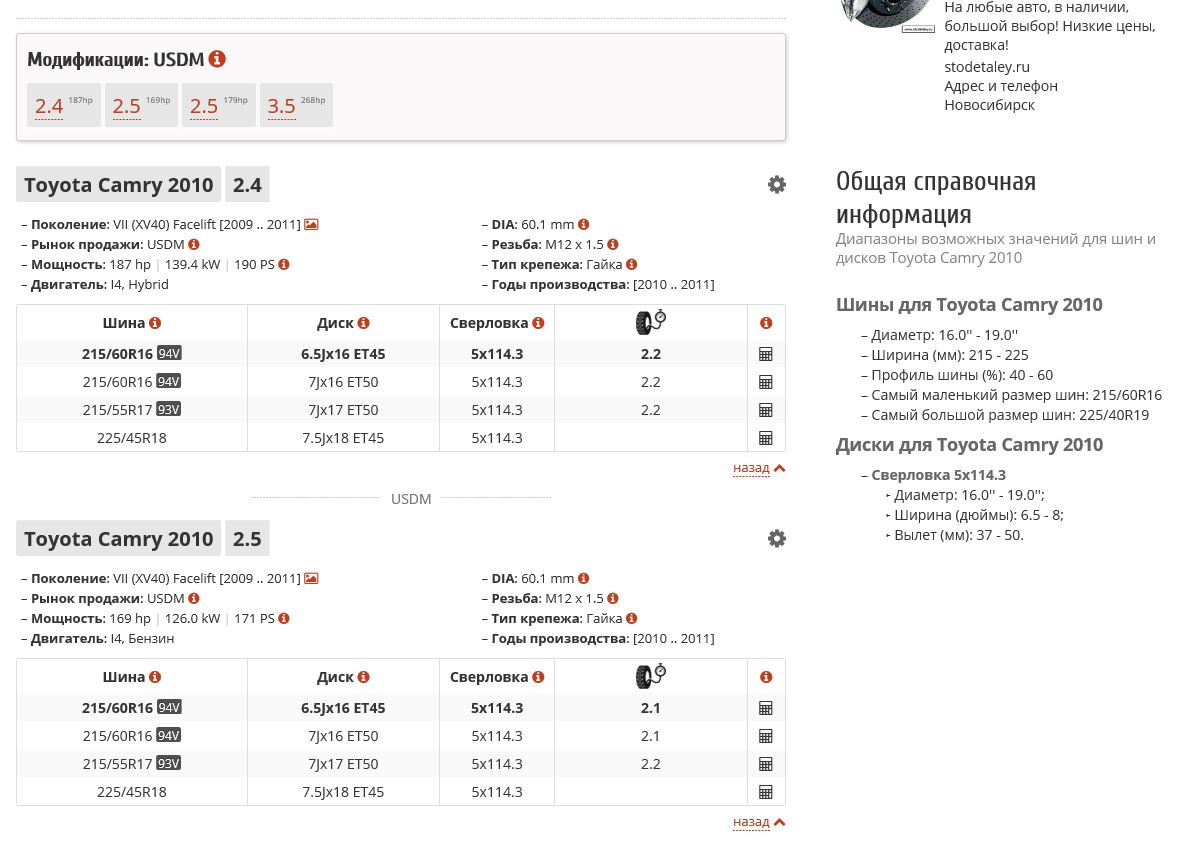This screenshot has width=1183, height=843.
Task: View generation photo icon in 2.5 section
Action: tap(311, 578)
